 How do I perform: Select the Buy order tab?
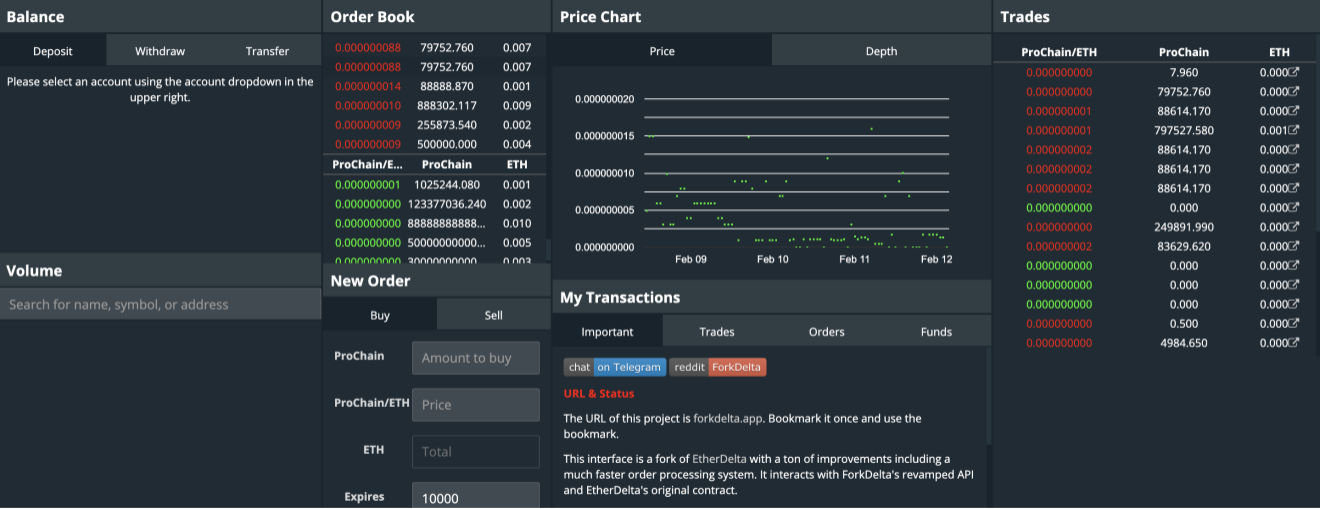pyautogui.click(x=380, y=315)
